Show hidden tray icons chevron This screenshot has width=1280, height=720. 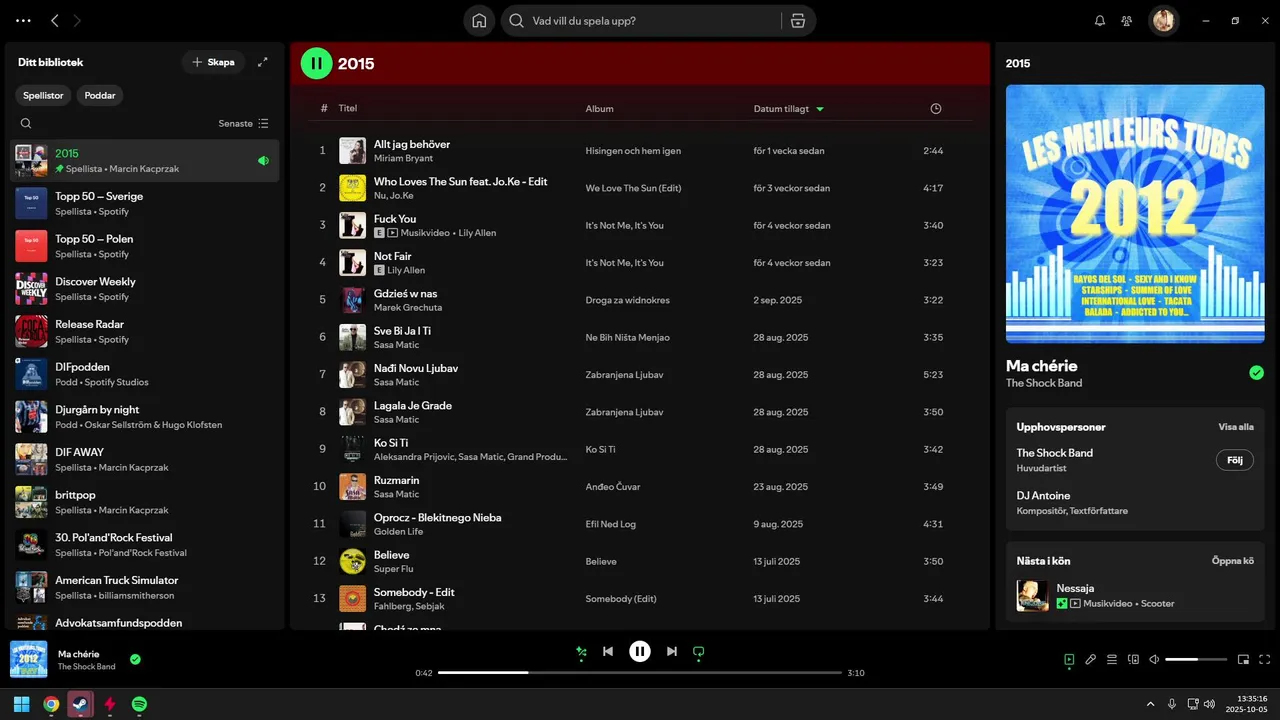click(1150, 704)
